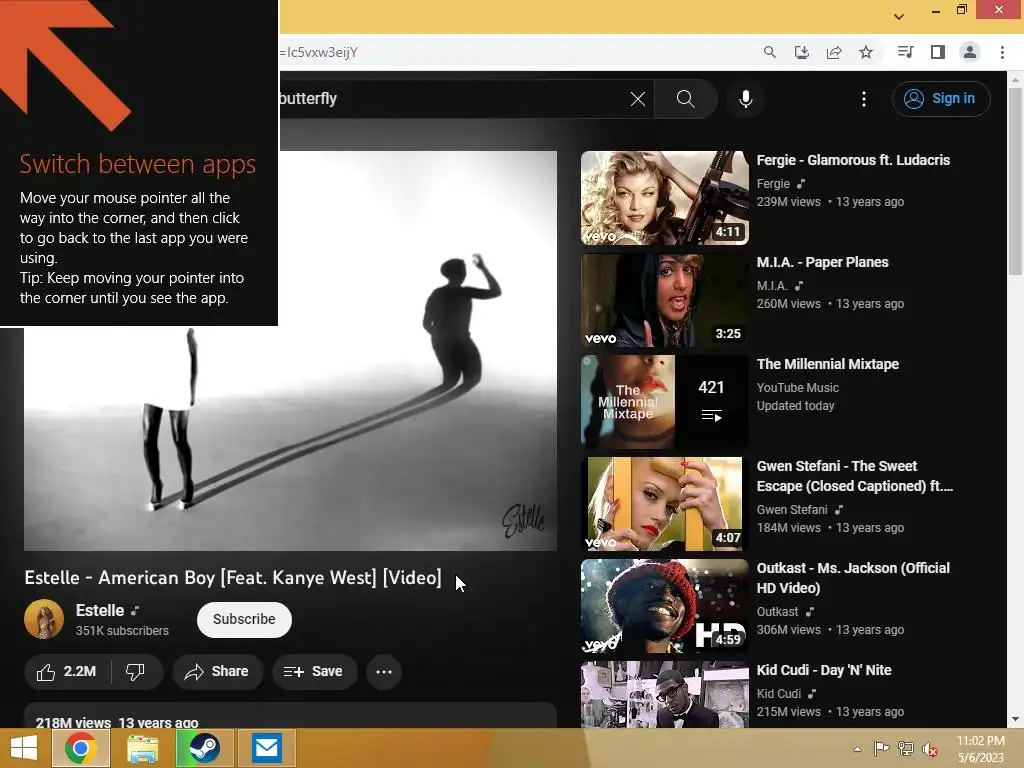Dislike the video with thumbs down
This screenshot has height=768, width=1024.
click(x=135, y=671)
